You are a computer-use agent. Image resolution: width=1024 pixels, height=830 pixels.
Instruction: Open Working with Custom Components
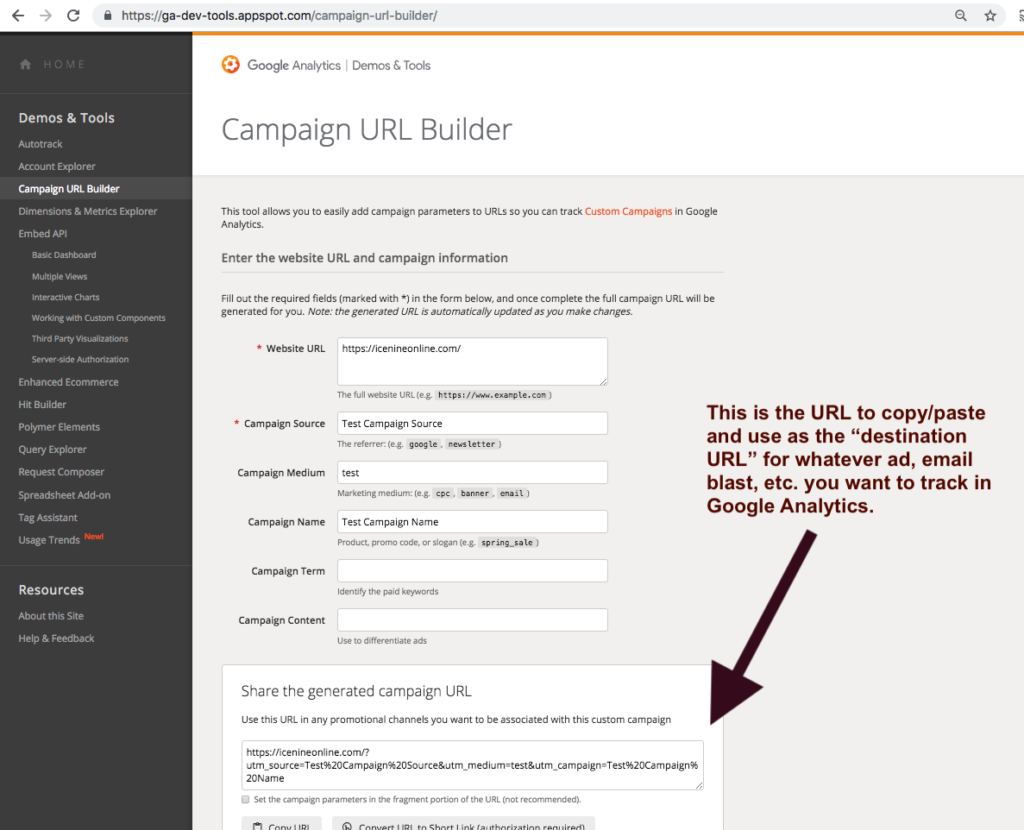[x=99, y=318]
